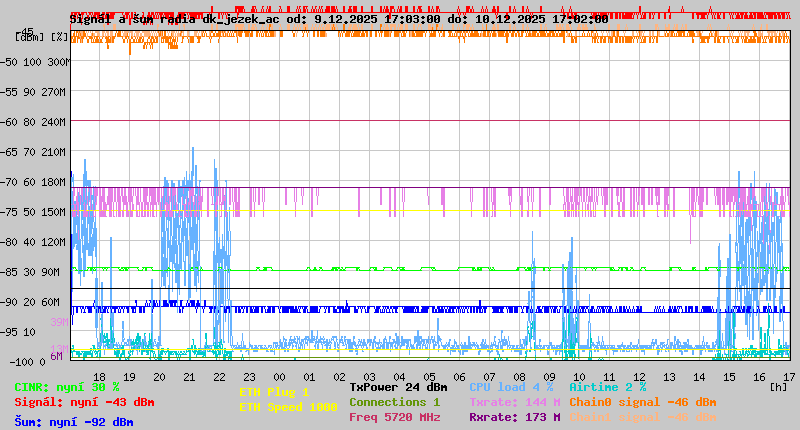Viewport: 800px width, 430px height.
Task: Select the Chain0 signal -46 dBm label
Action: point(642,402)
